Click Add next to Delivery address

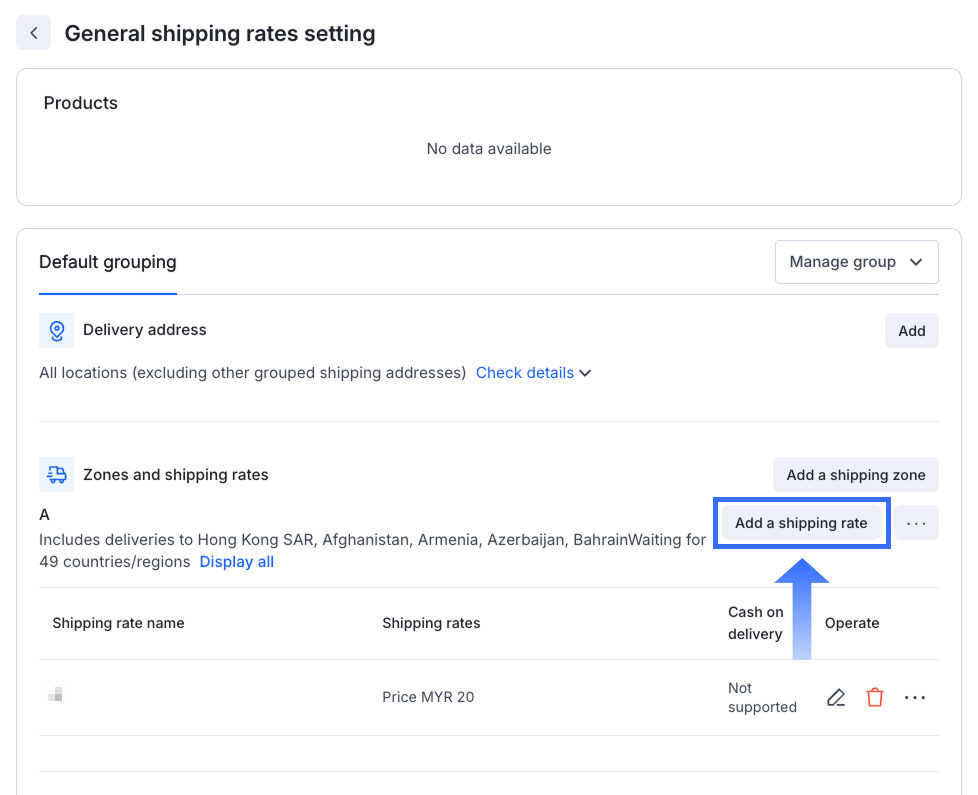coord(911,331)
